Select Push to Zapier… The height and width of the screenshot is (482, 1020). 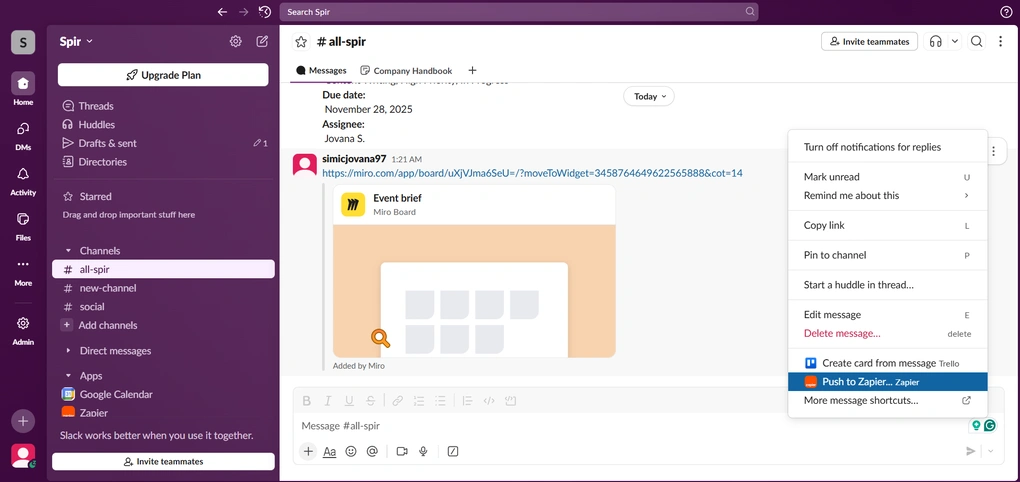pyautogui.click(x=887, y=382)
